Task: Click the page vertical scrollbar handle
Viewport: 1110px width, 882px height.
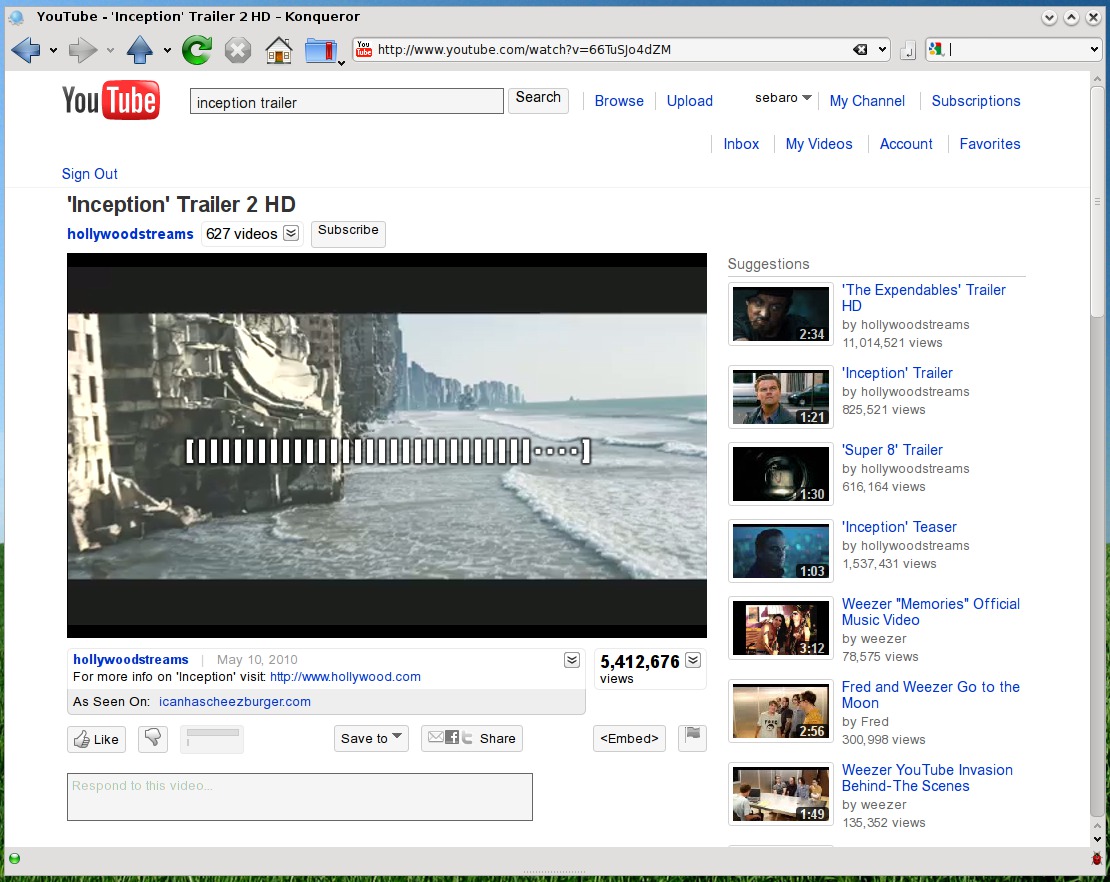Action: pyautogui.click(x=1097, y=202)
